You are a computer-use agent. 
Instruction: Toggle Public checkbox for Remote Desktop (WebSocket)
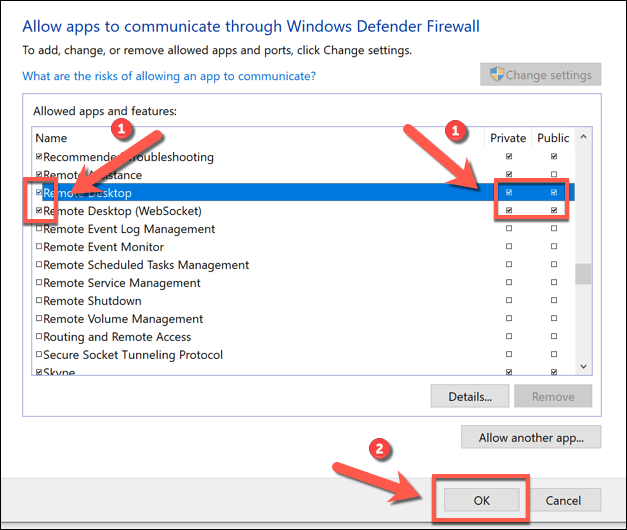click(x=554, y=211)
